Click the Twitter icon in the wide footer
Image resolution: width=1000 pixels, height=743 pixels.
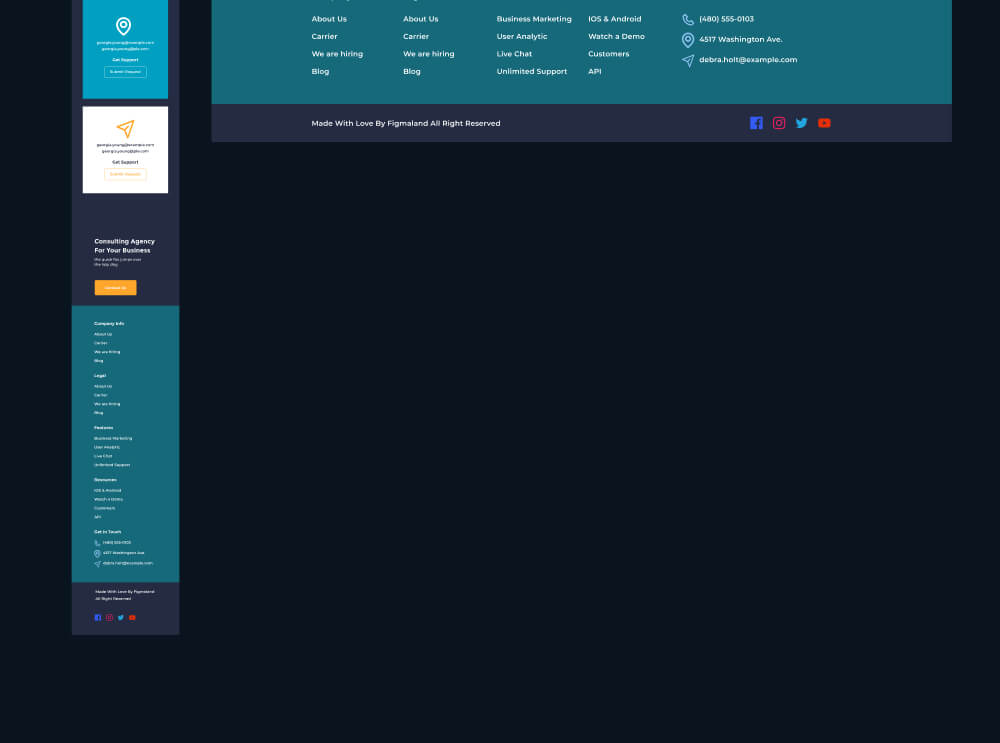coord(802,123)
